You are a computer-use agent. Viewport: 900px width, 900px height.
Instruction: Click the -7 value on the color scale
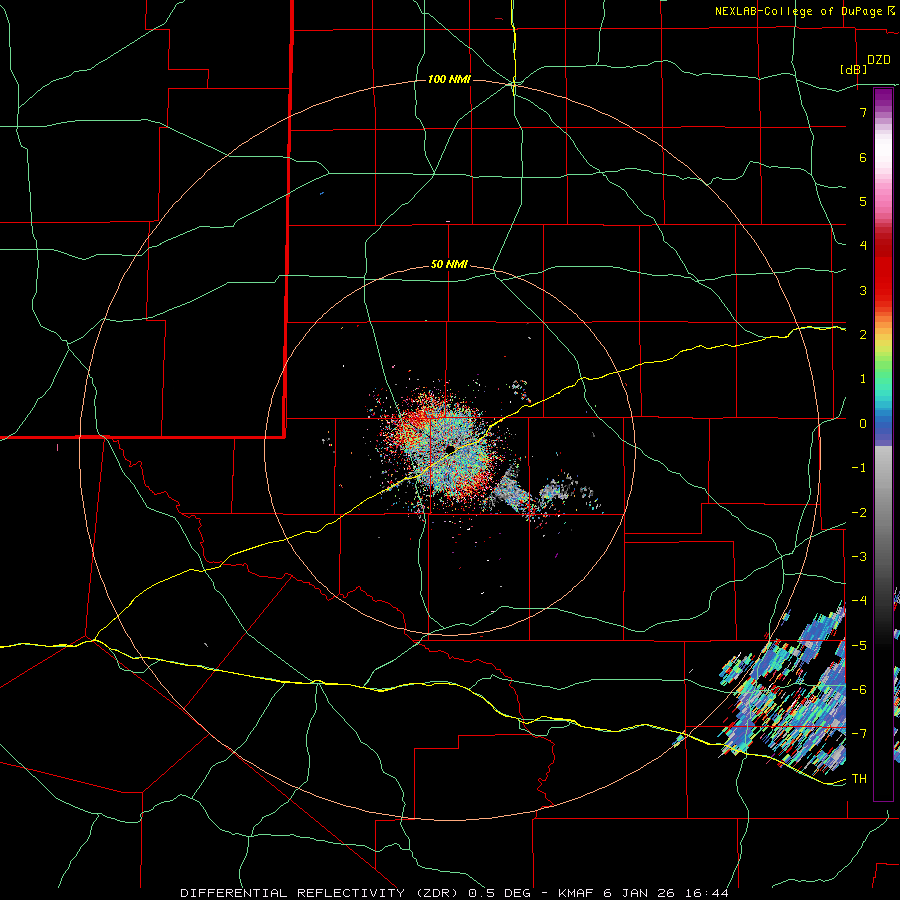point(859,734)
